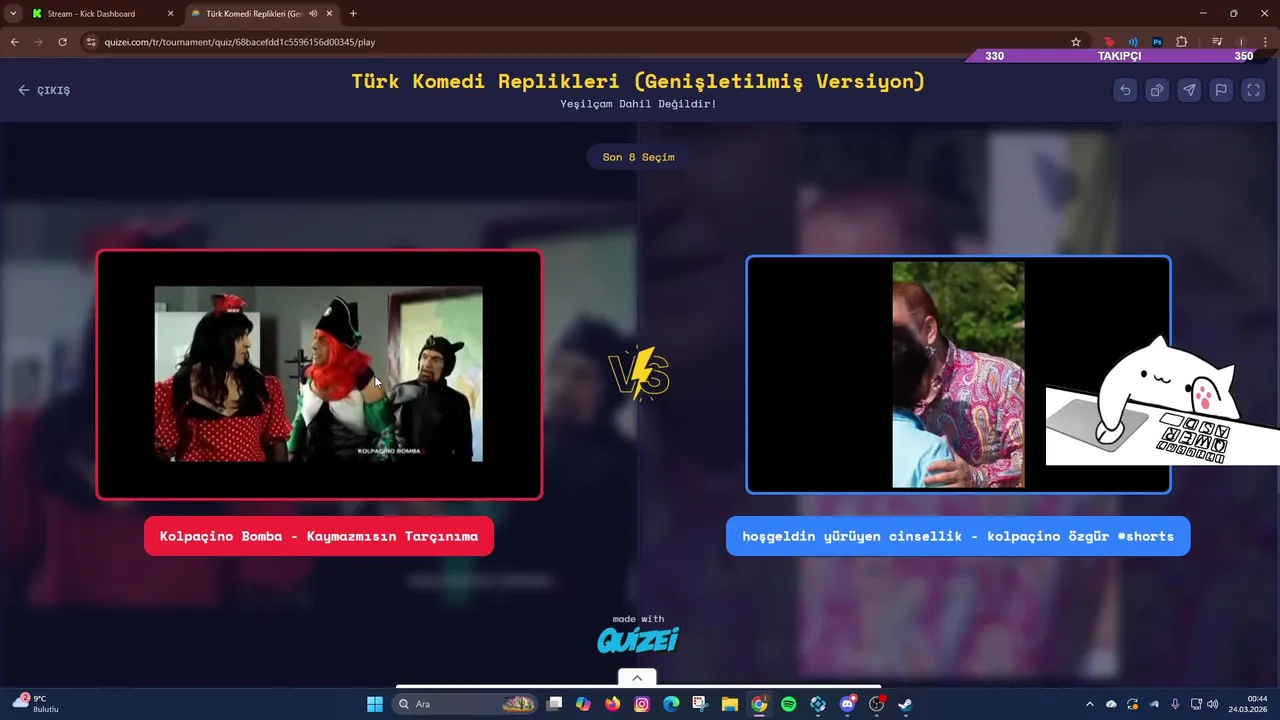1280x720 pixels.
Task: Open Discord from taskbar
Action: 848,704
